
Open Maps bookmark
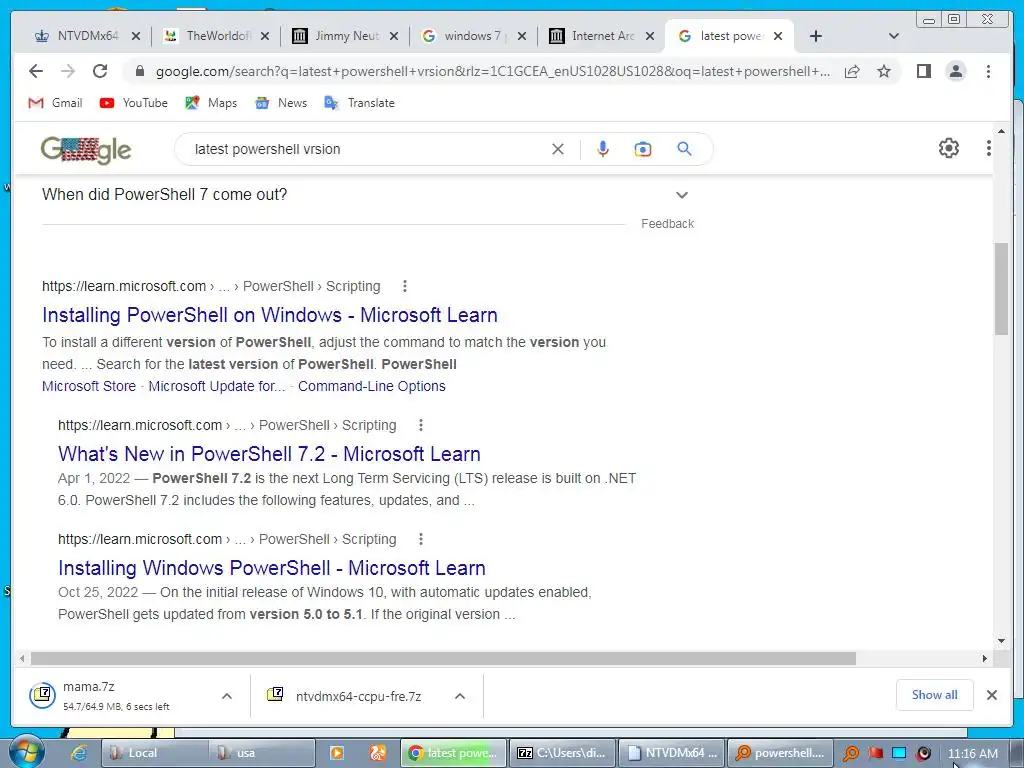(x=211, y=103)
